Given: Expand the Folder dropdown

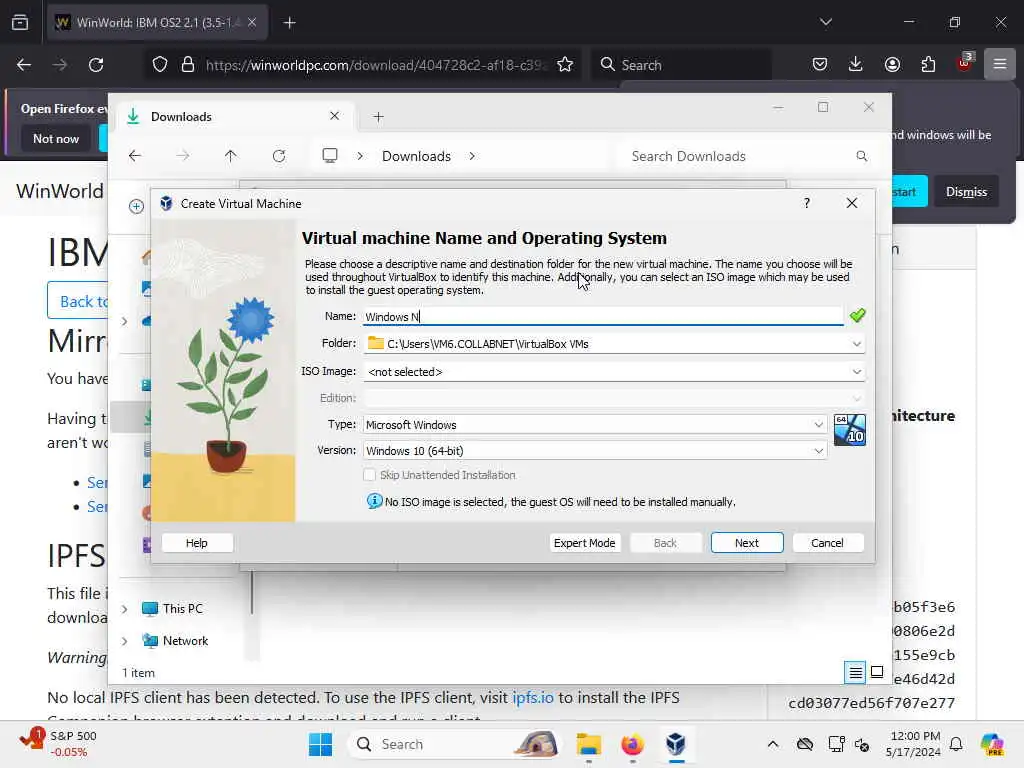Looking at the screenshot, I should (856, 344).
